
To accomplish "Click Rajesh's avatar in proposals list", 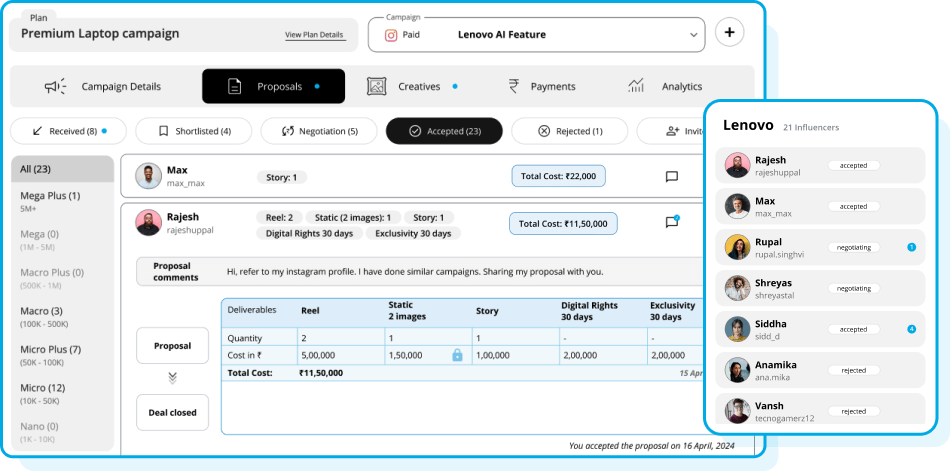I will tap(148, 222).
